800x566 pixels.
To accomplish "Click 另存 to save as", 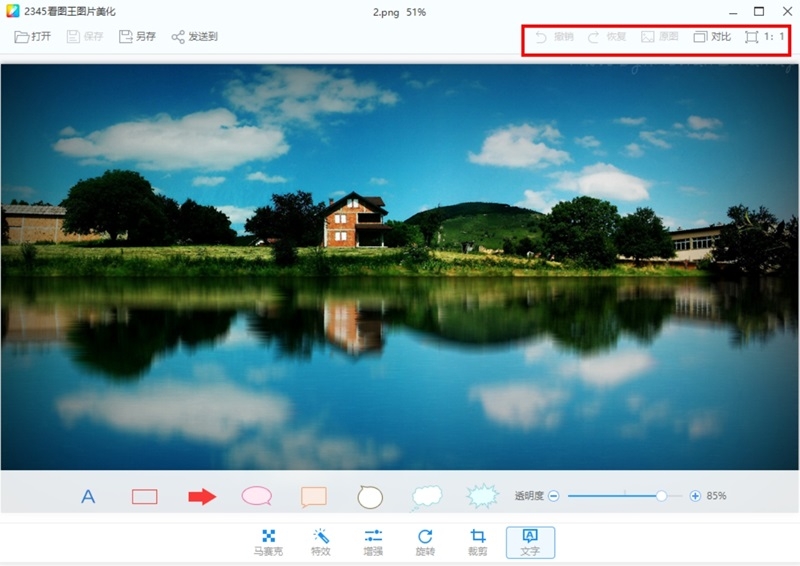I will (x=137, y=37).
